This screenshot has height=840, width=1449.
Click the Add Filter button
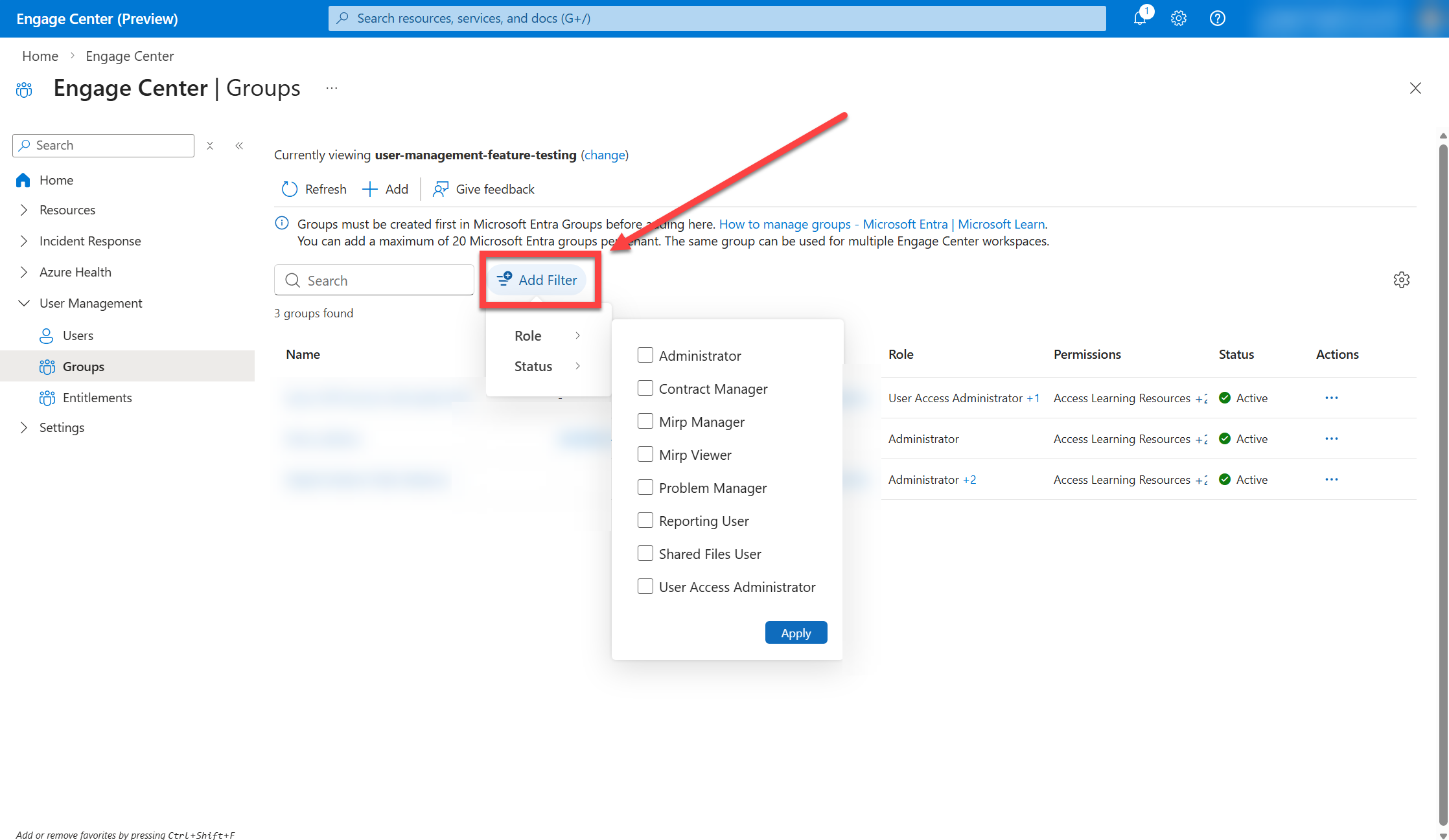[537, 280]
